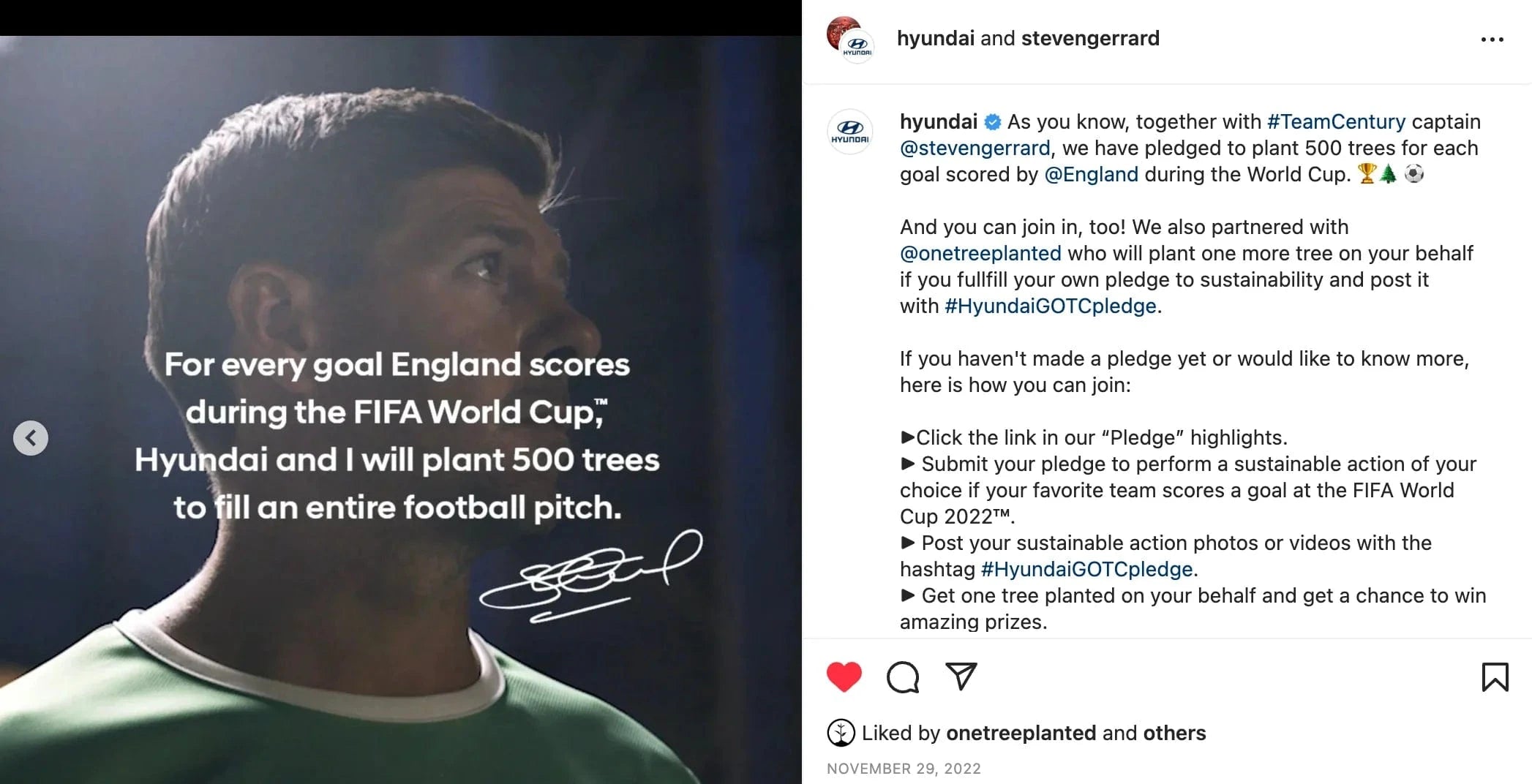Click #HyundaiGOTCpledge hashtag after "hashtag"
Image resolution: width=1532 pixels, height=784 pixels.
pyautogui.click(x=1086, y=569)
